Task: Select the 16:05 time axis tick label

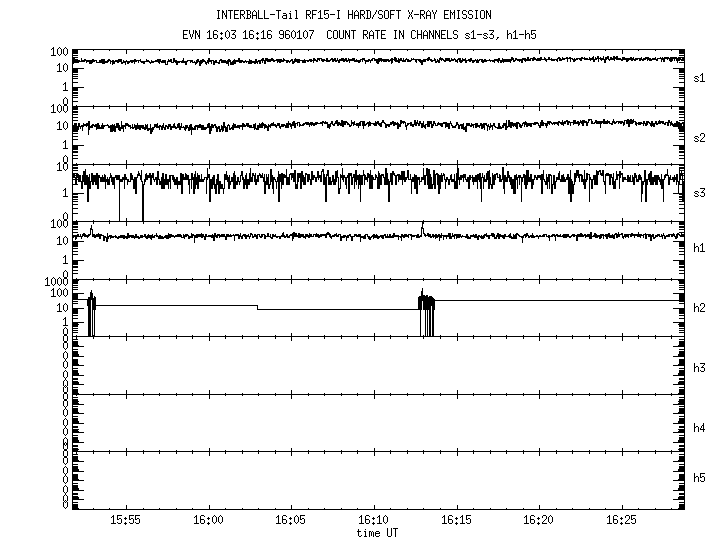Action: tap(290, 521)
